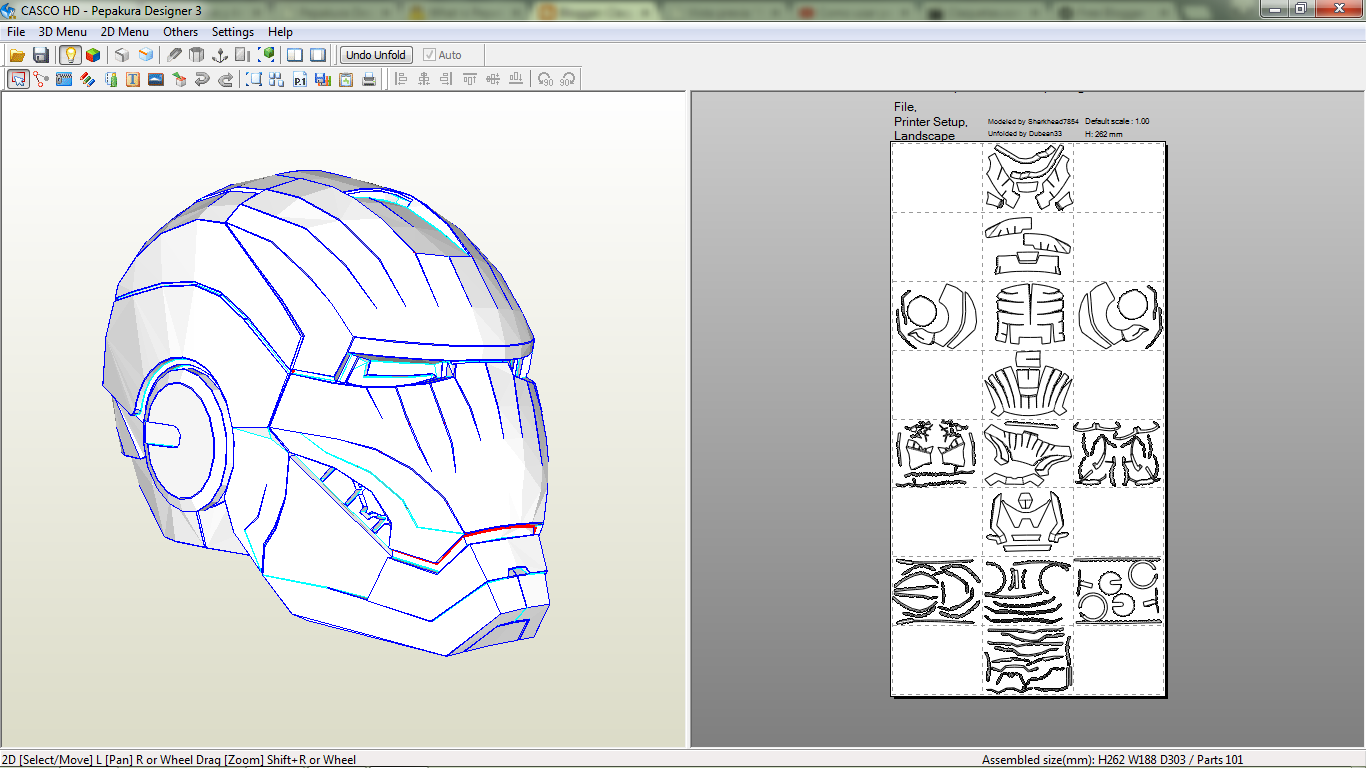The image size is (1366, 768).
Task: Open the Settings menu
Action: (x=233, y=32)
